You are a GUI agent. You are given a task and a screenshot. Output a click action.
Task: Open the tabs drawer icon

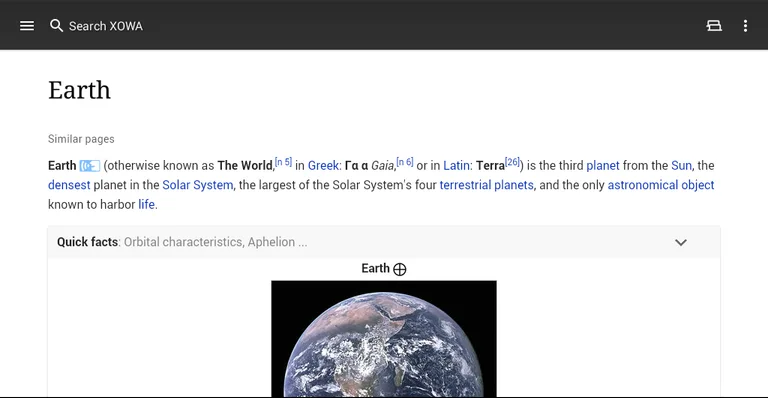[x=714, y=25]
